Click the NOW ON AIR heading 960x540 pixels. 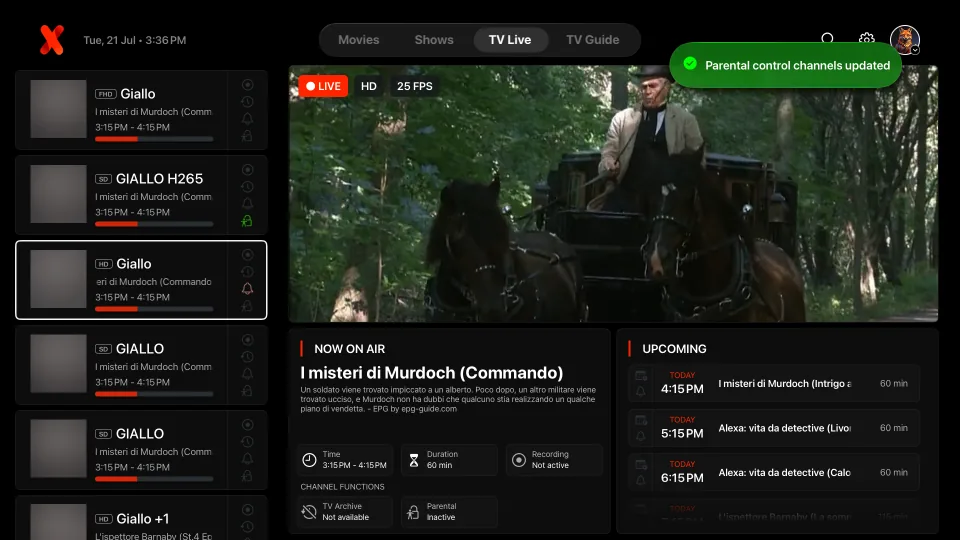point(350,349)
